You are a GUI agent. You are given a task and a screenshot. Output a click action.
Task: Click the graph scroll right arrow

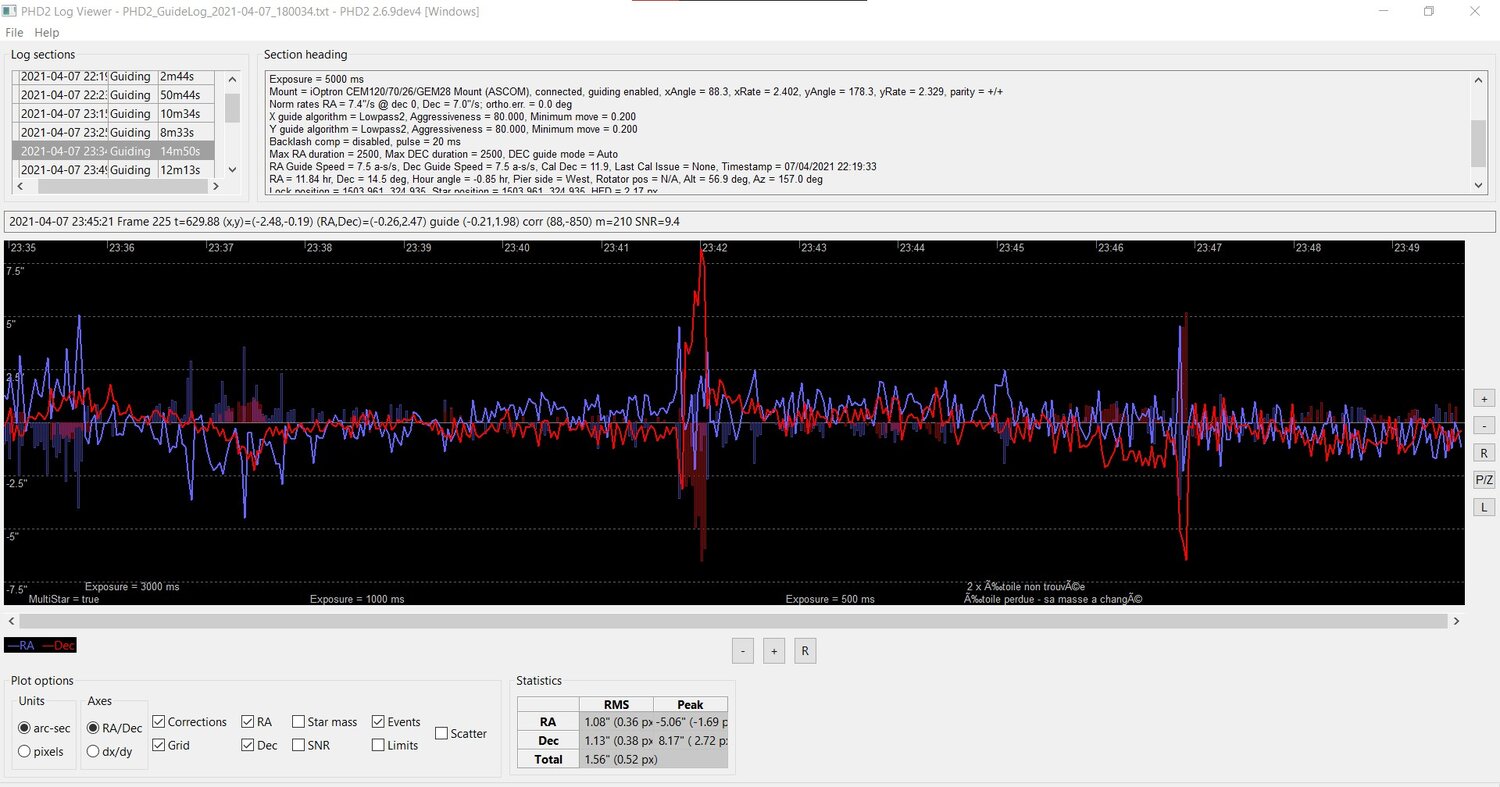(x=1456, y=621)
